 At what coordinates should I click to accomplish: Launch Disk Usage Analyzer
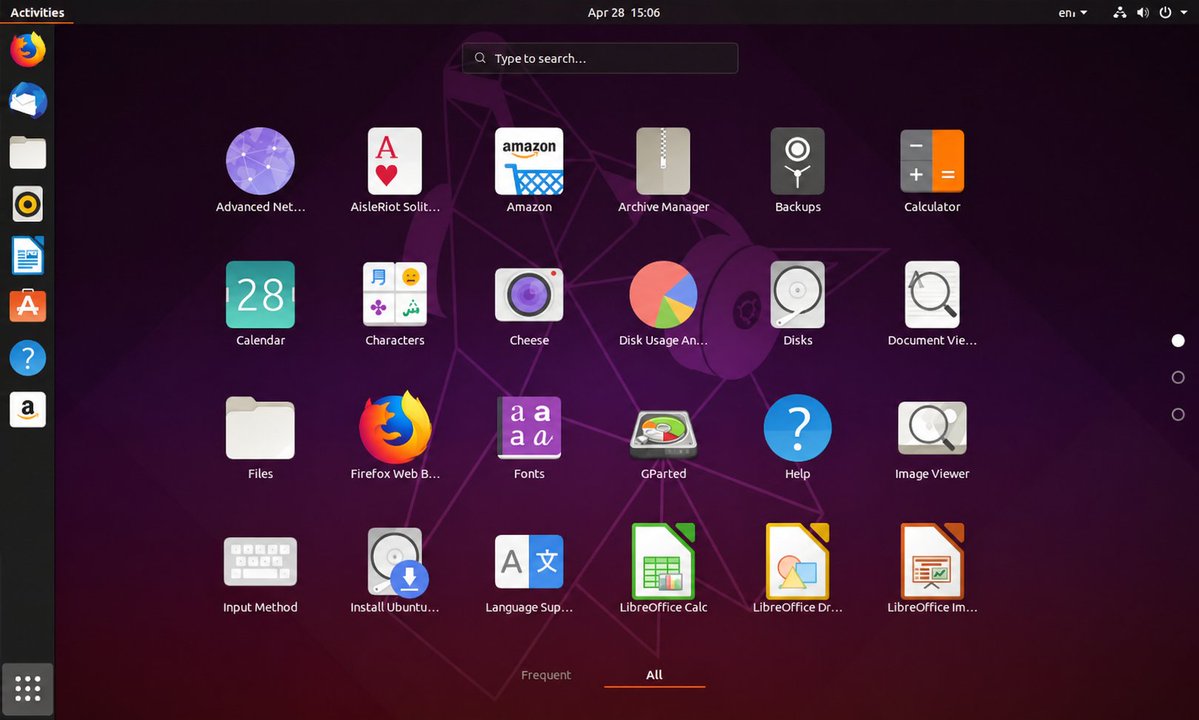pyautogui.click(x=663, y=303)
